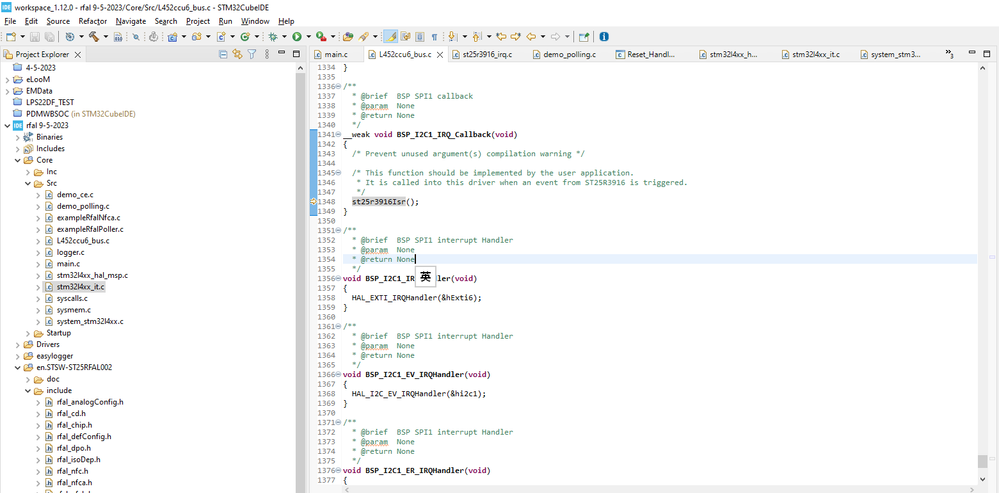Maximize the Project Explorer panel
The width and height of the screenshot is (999, 493).
296,54
